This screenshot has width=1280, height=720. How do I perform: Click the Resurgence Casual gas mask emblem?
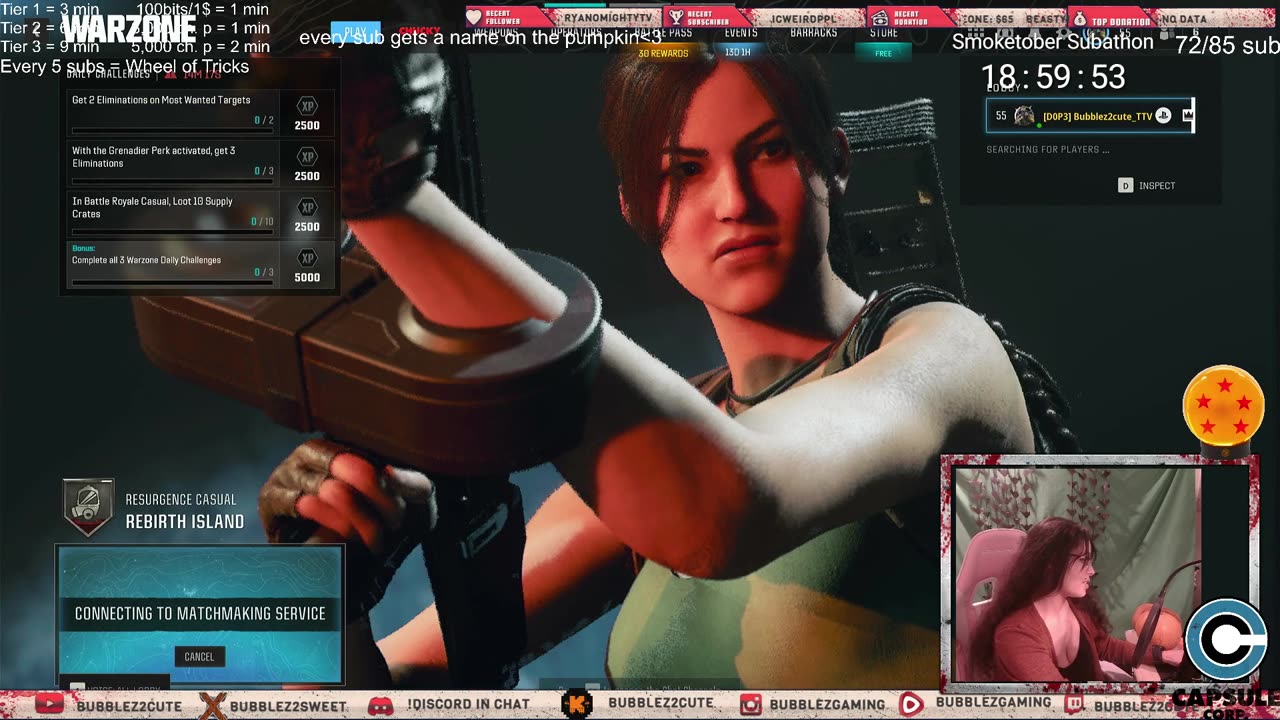[88, 507]
